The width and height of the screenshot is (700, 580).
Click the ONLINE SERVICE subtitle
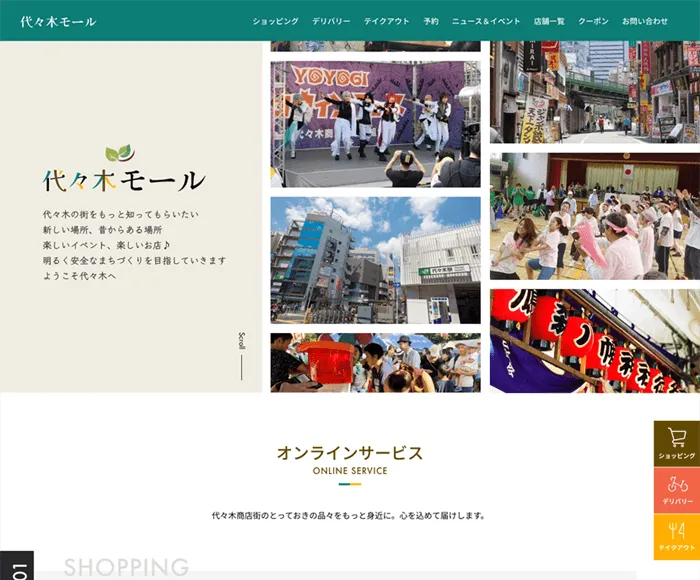click(x=350, y=471)
